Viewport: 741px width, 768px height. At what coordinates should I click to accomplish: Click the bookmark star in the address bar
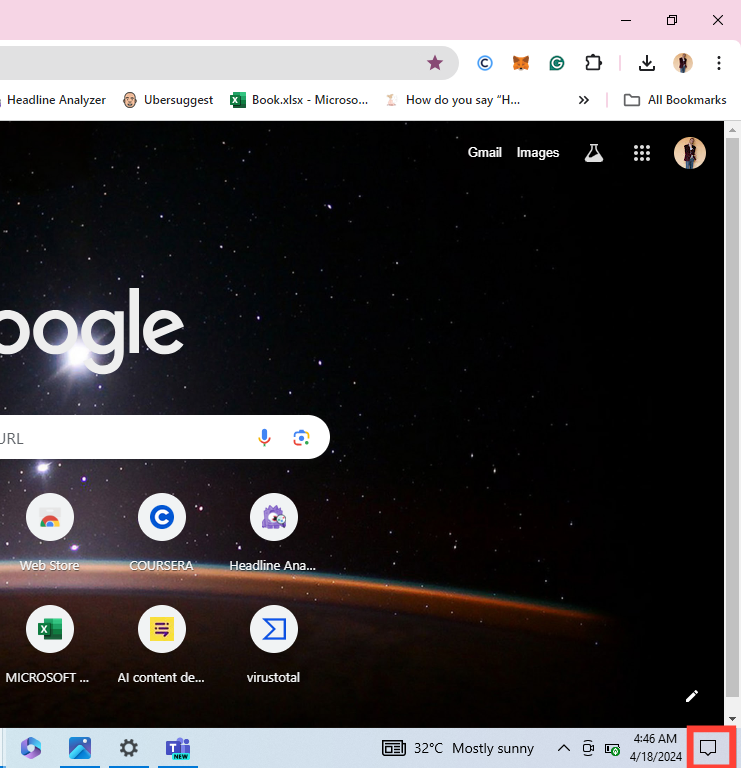pos(434,63)
